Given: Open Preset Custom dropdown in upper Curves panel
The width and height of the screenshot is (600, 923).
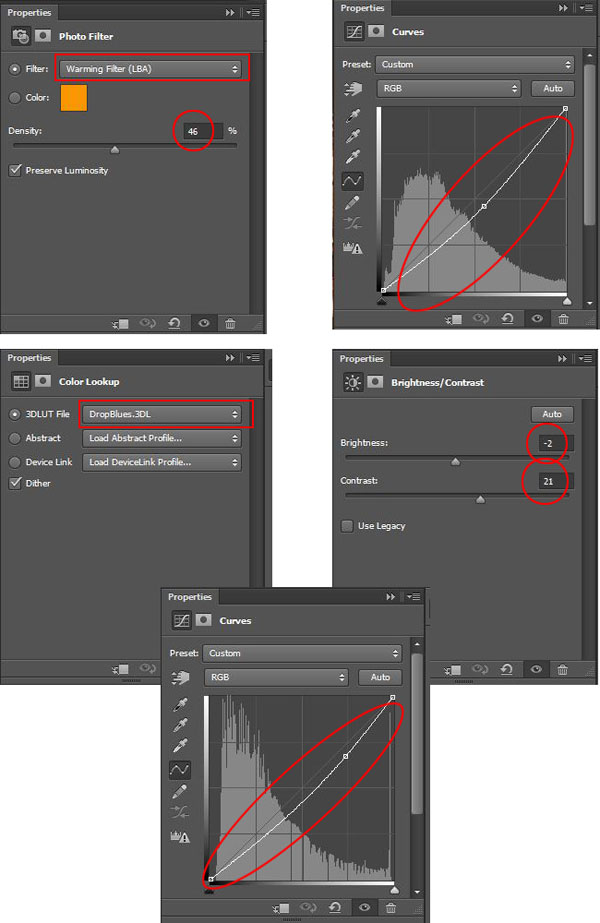Looking at the screenshot, I should point(475,64).
